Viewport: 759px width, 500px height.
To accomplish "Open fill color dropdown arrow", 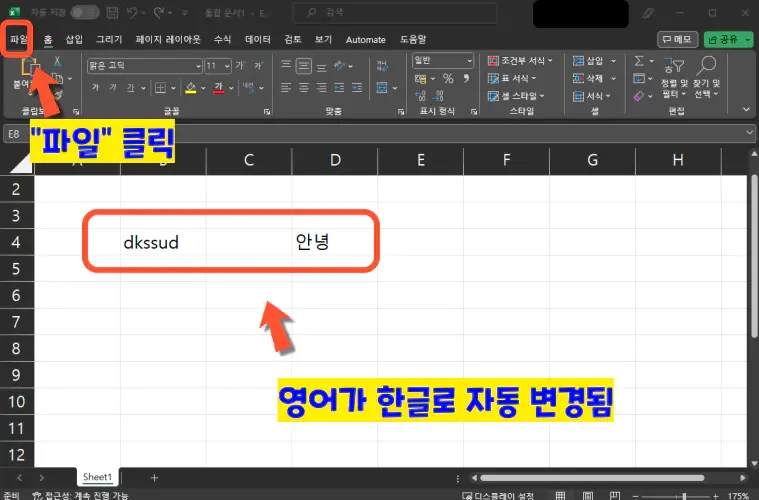I will point(203,88).
